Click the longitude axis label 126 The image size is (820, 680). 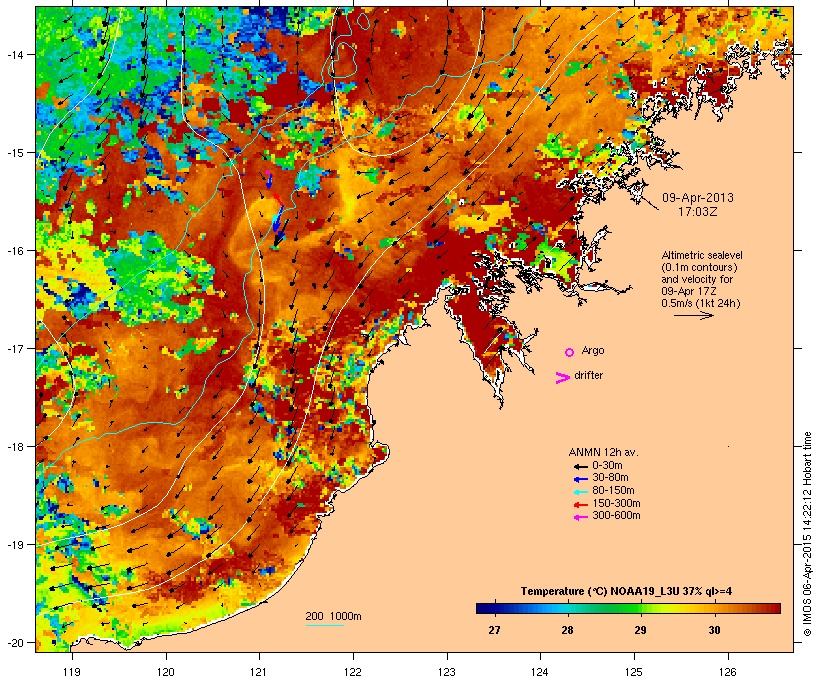pos(728,672)
